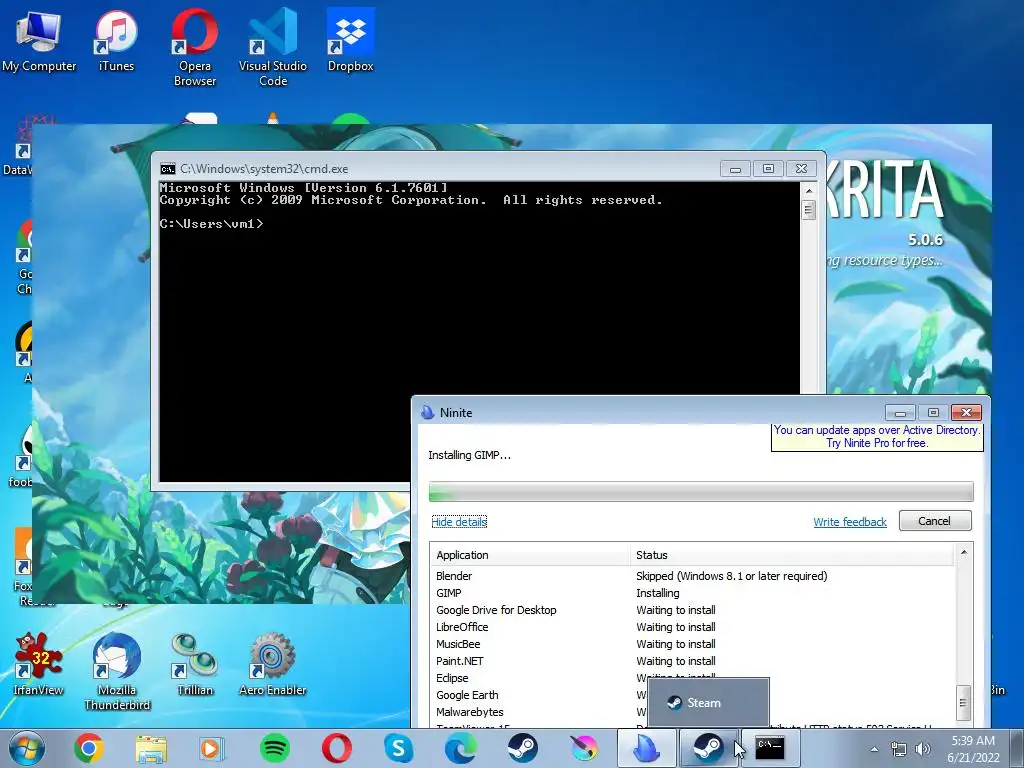
Task: Open the My Computer desktop icon
Action: 39,41
